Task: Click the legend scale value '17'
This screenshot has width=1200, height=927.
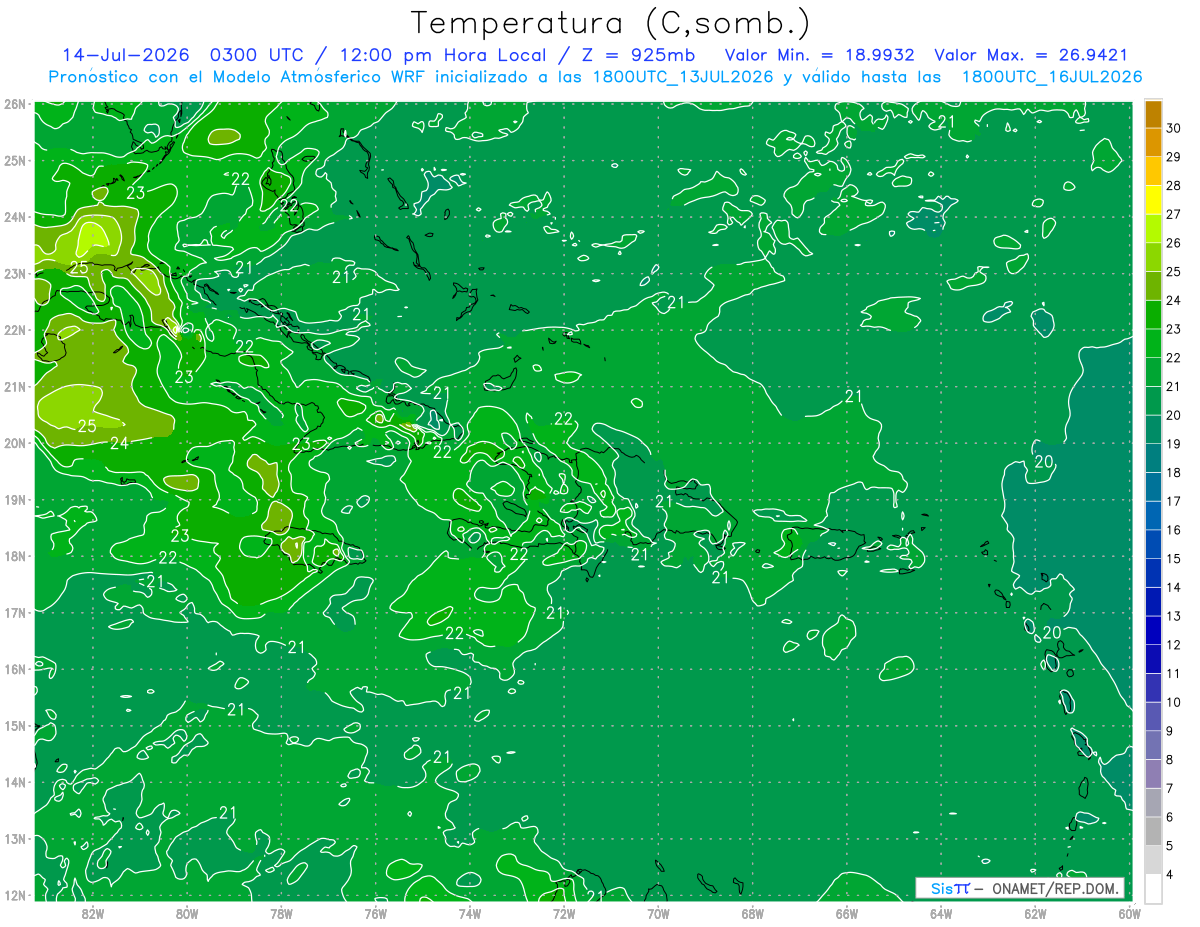Action: coord(1174,501)
